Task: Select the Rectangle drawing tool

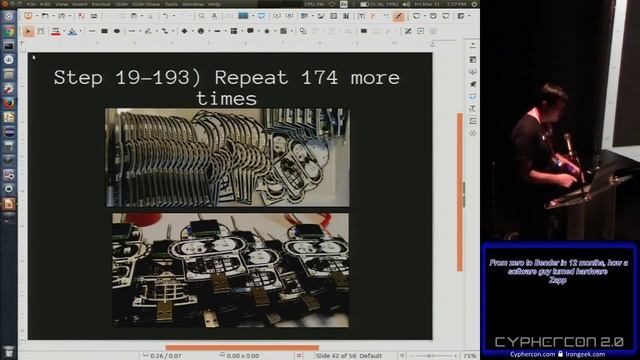Action: 104,31
